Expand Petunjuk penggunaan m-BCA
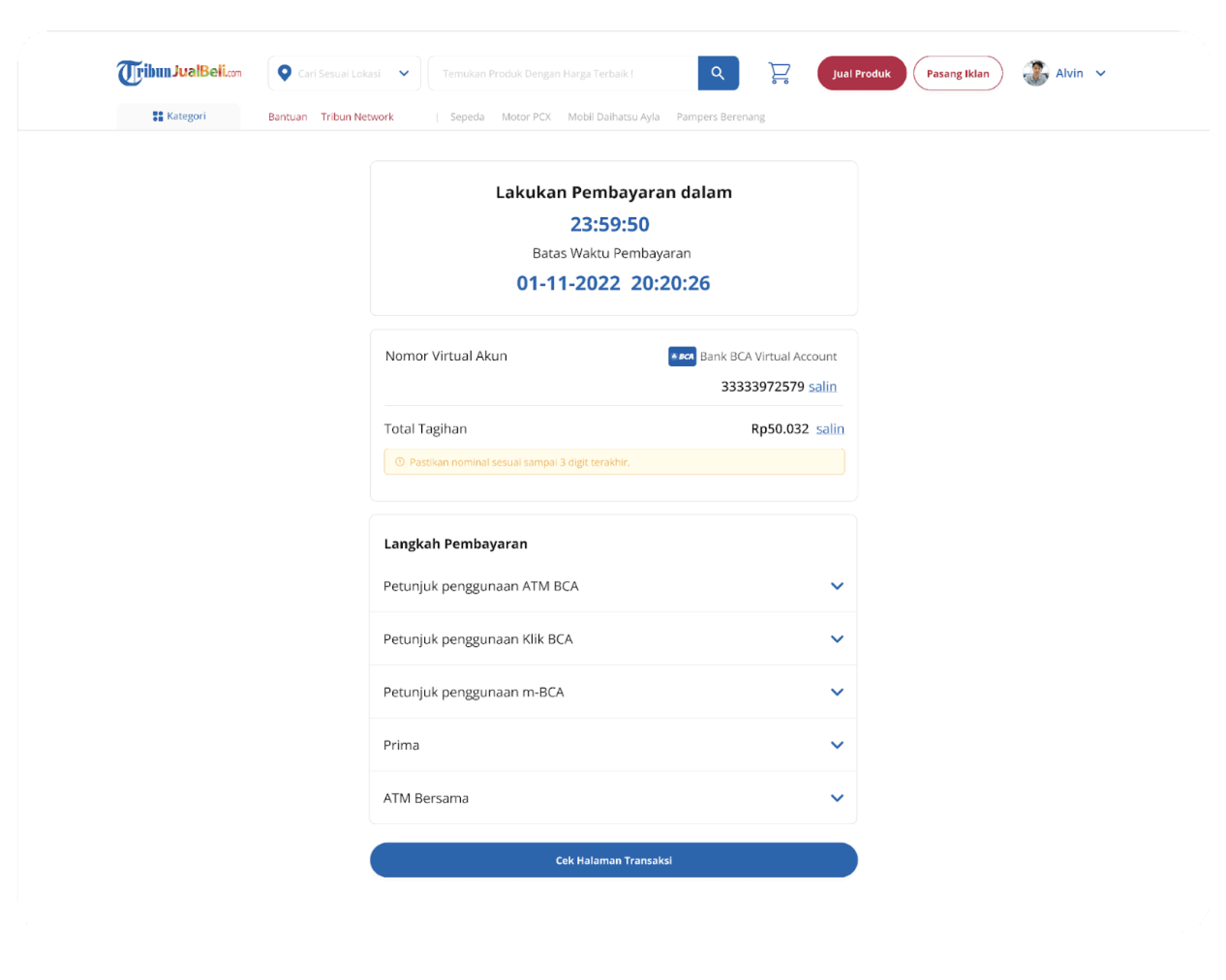Screen dimensions: 1226x980 (x=613, y=692)
